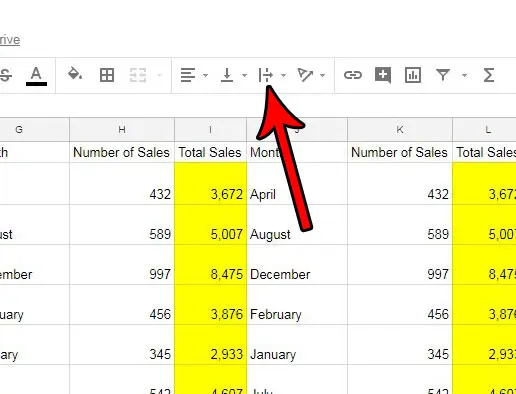
Task: Select 'Number of Sales' cell in column H
Action: point(122,152)
